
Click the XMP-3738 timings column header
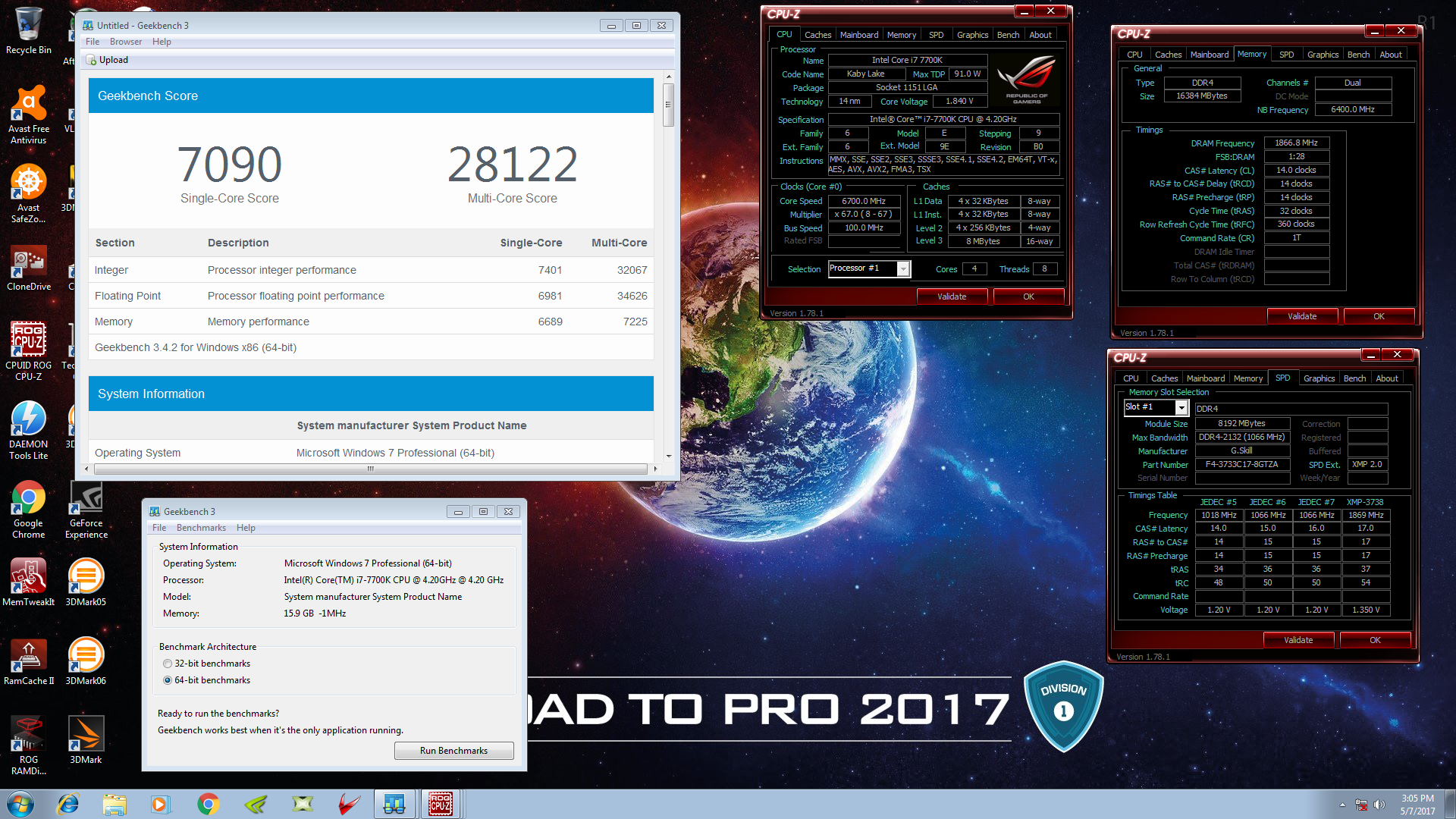click(1365, 502)
